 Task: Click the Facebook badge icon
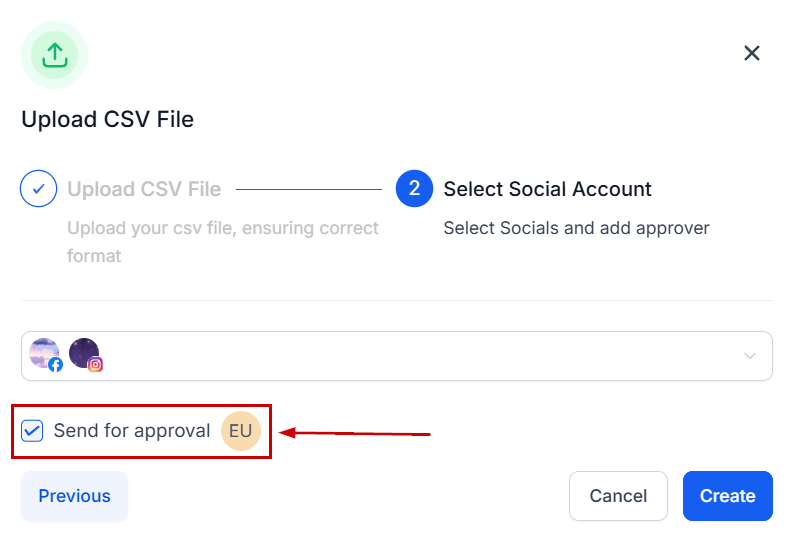56,365
